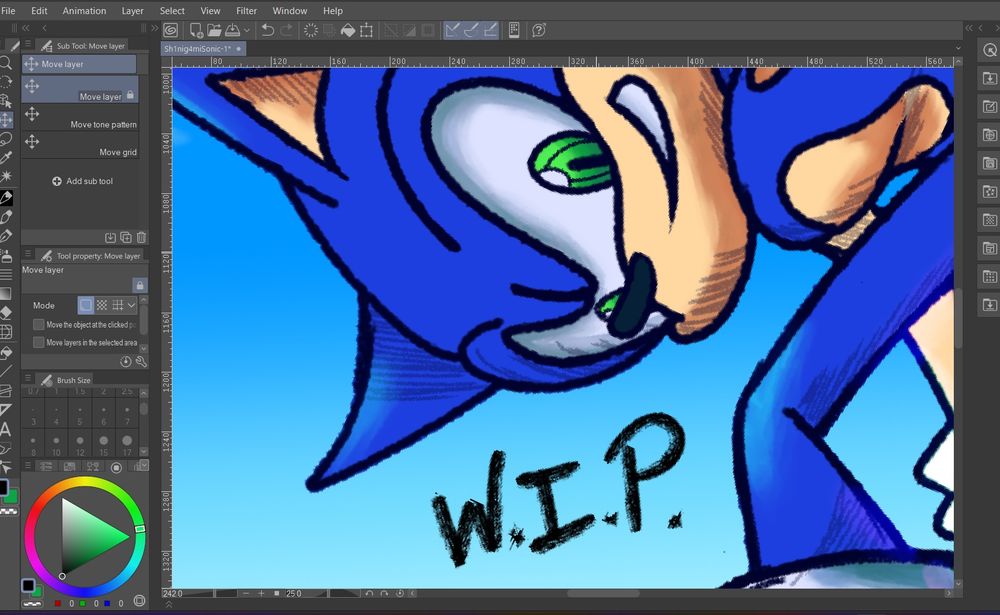Select the Gradient tool
Viewport: 1000px width, 615px height.
5,294
